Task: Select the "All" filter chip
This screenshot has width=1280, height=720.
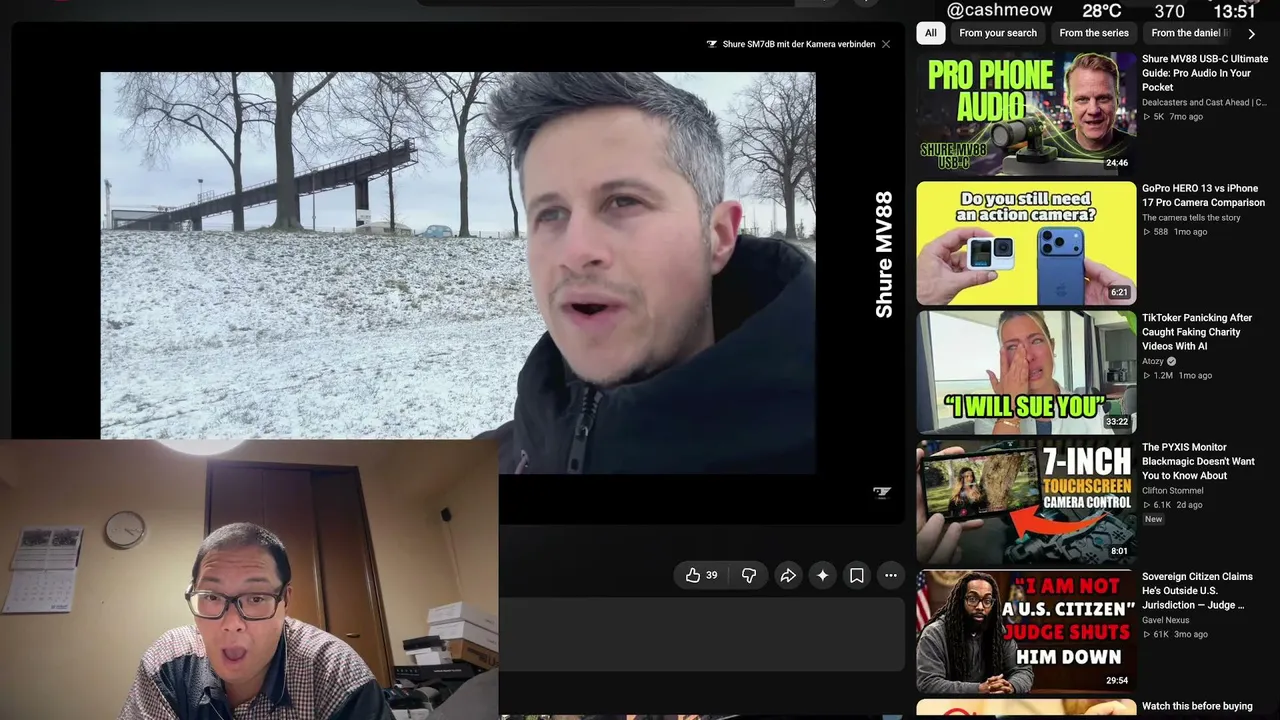Action: [931, 33]
